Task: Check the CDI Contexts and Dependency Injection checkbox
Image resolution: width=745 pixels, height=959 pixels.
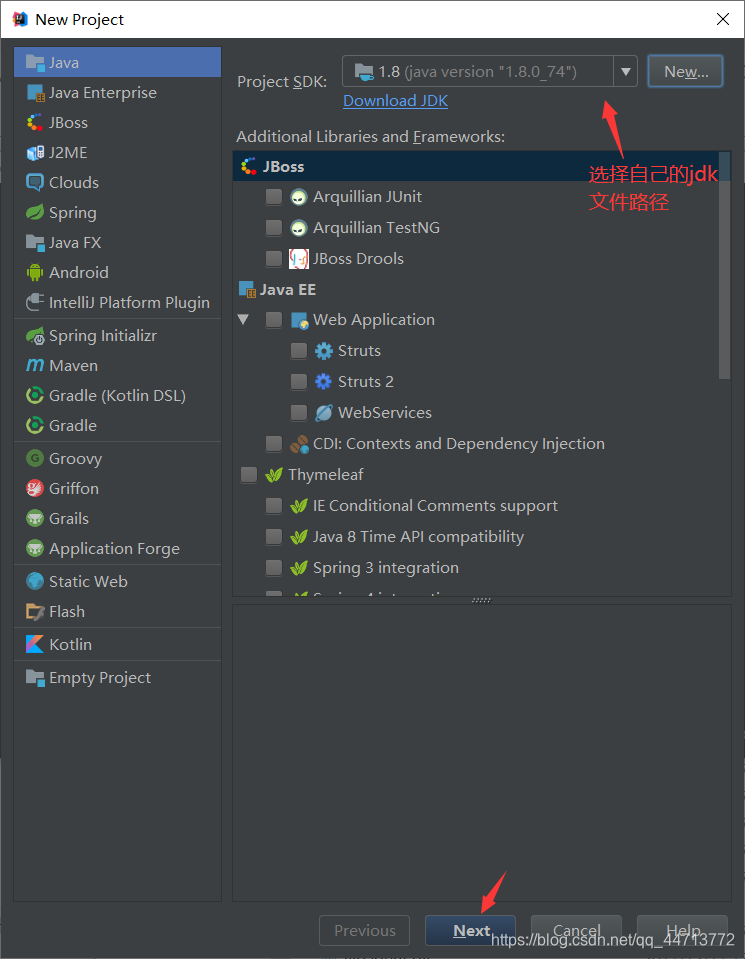Action: click(273, 444)
